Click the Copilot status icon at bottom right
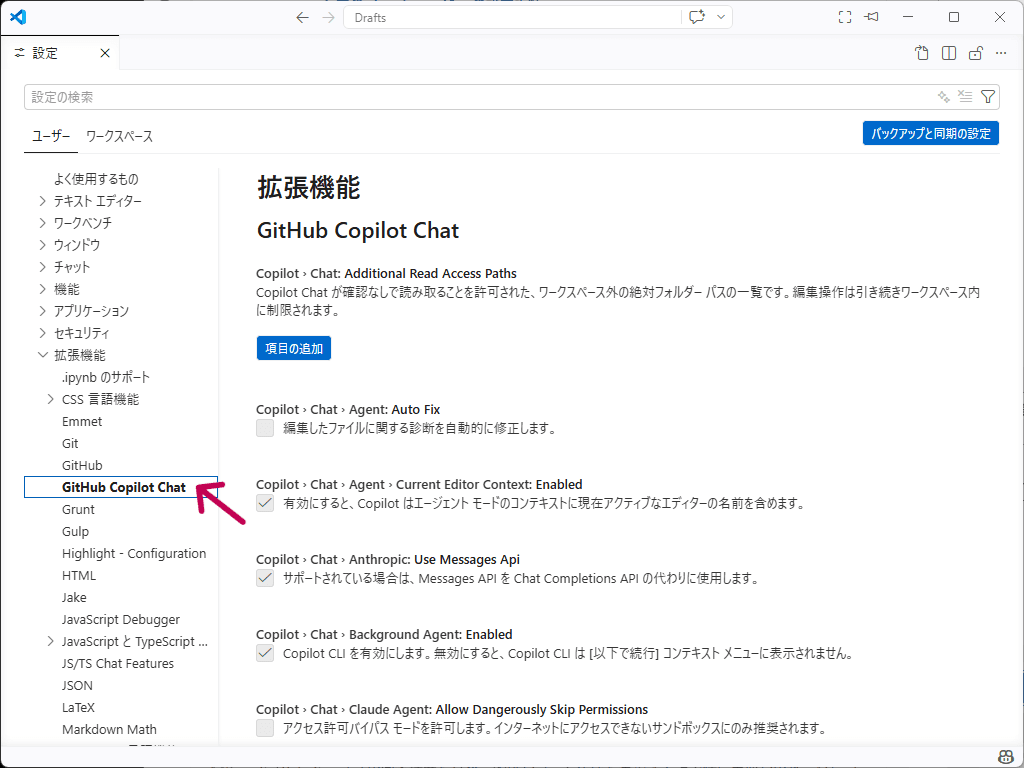1024x768 pixels. [x=1006, y=756]
